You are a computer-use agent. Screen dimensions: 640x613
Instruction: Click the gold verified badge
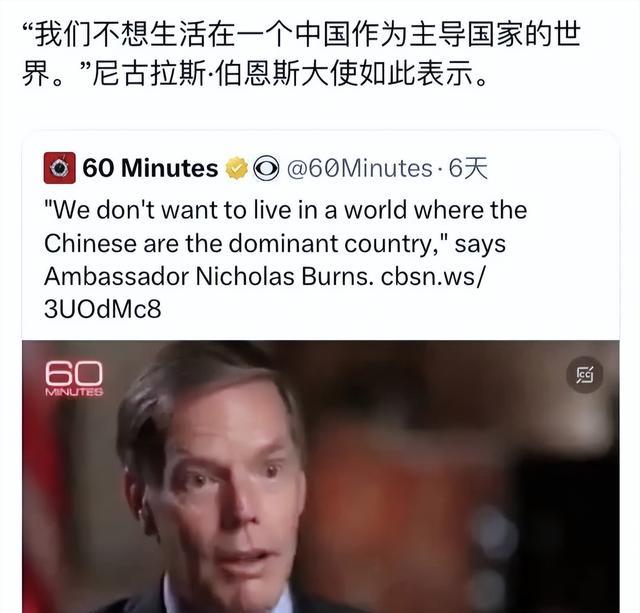click(236, 168)
